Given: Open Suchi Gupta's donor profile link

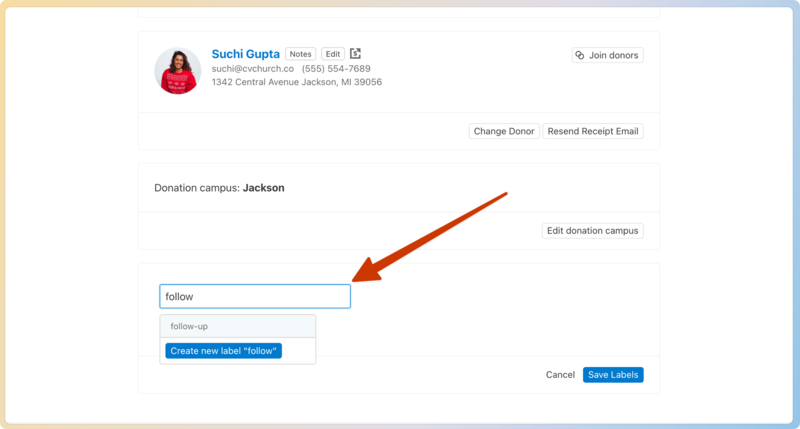Looking at the screenshot, I should (245, 54).
